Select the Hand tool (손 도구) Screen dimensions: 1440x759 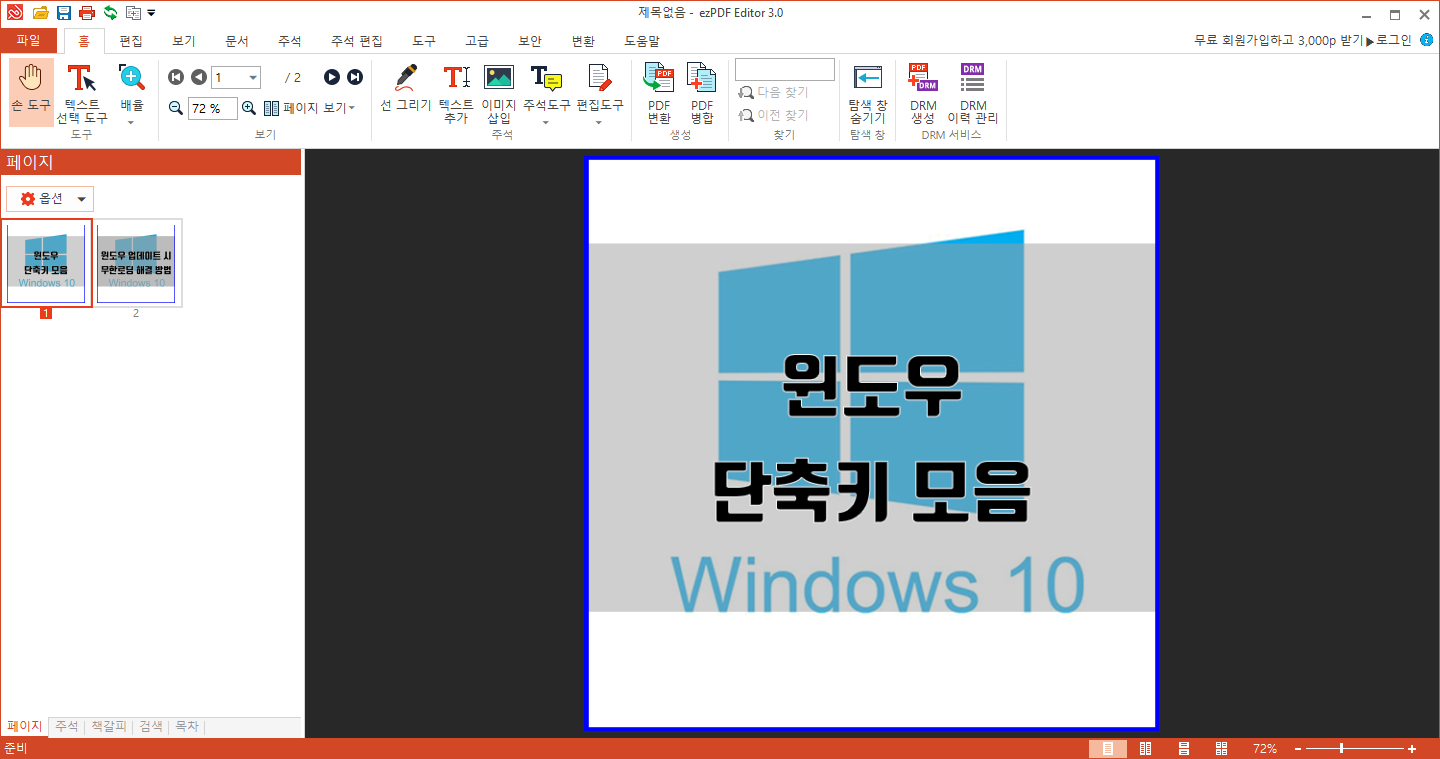point(31,92)
